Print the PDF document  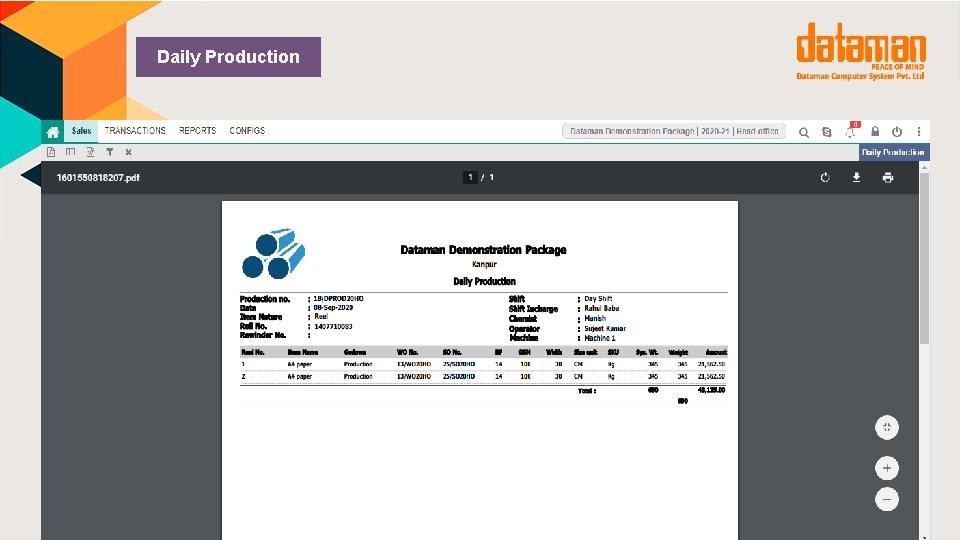click(888, 178)
